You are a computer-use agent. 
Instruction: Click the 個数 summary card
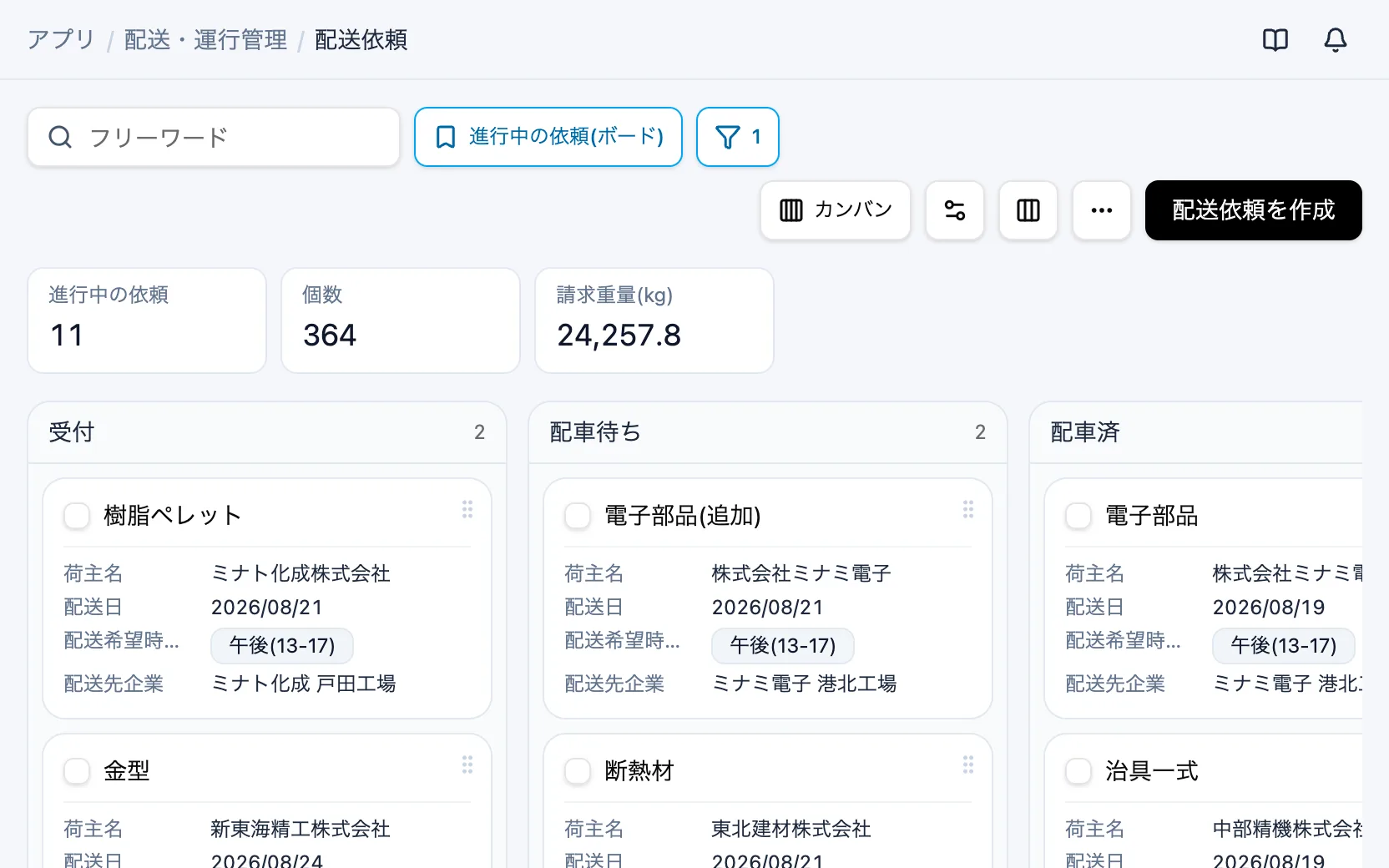pyautogui.click(x=401, y=320)
